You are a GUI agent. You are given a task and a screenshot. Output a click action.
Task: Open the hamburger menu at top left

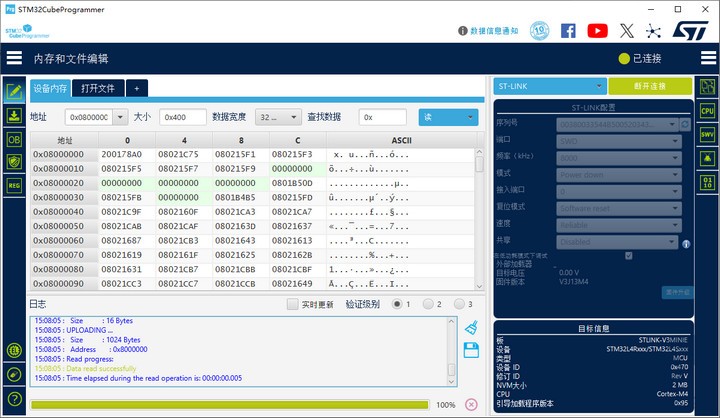[14, 58]
